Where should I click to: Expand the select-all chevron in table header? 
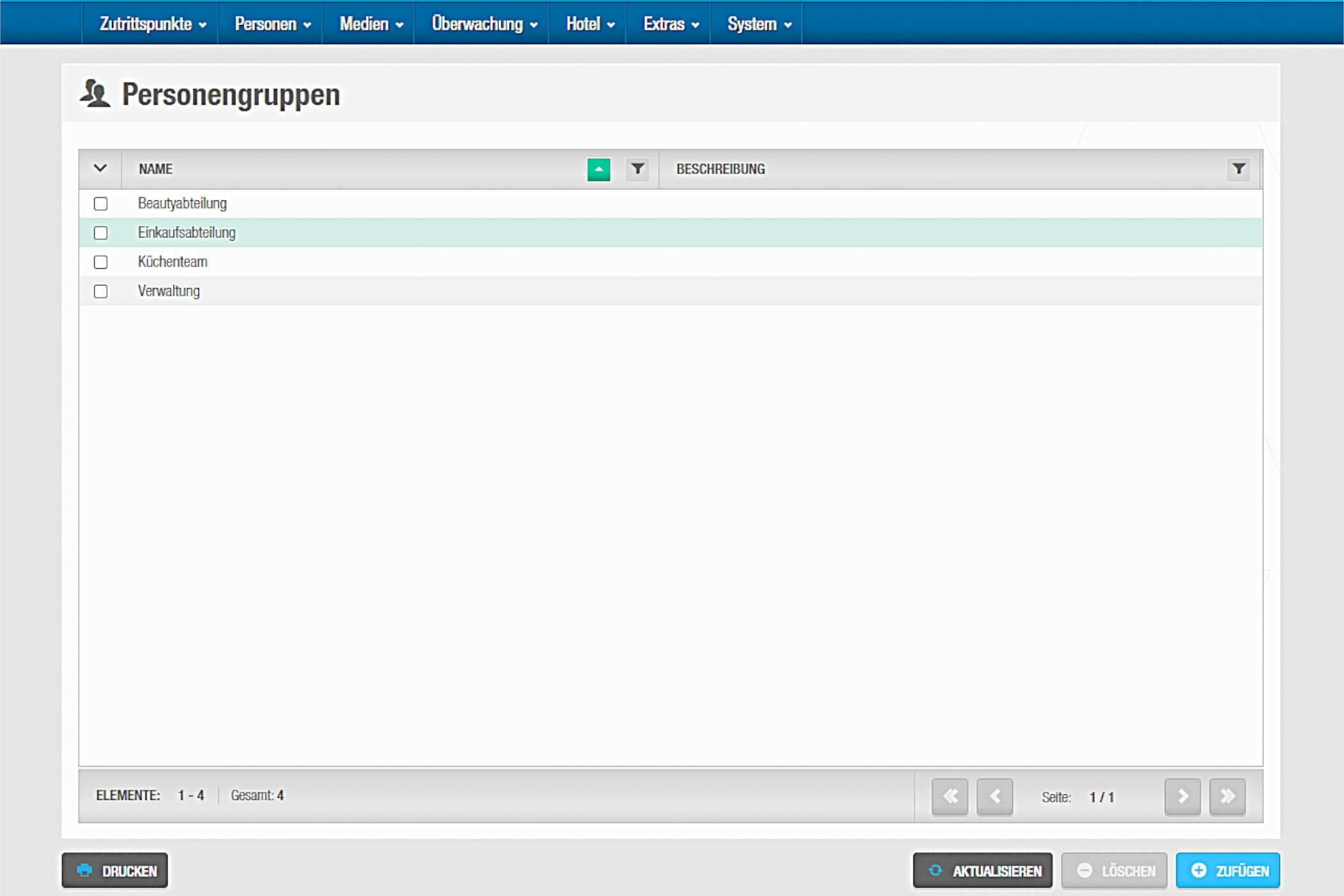(x=100, y=168)
